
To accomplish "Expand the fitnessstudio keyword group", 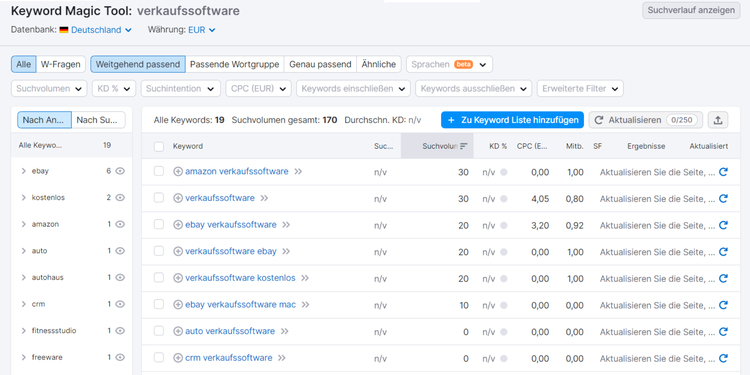I will pos(23,331).
